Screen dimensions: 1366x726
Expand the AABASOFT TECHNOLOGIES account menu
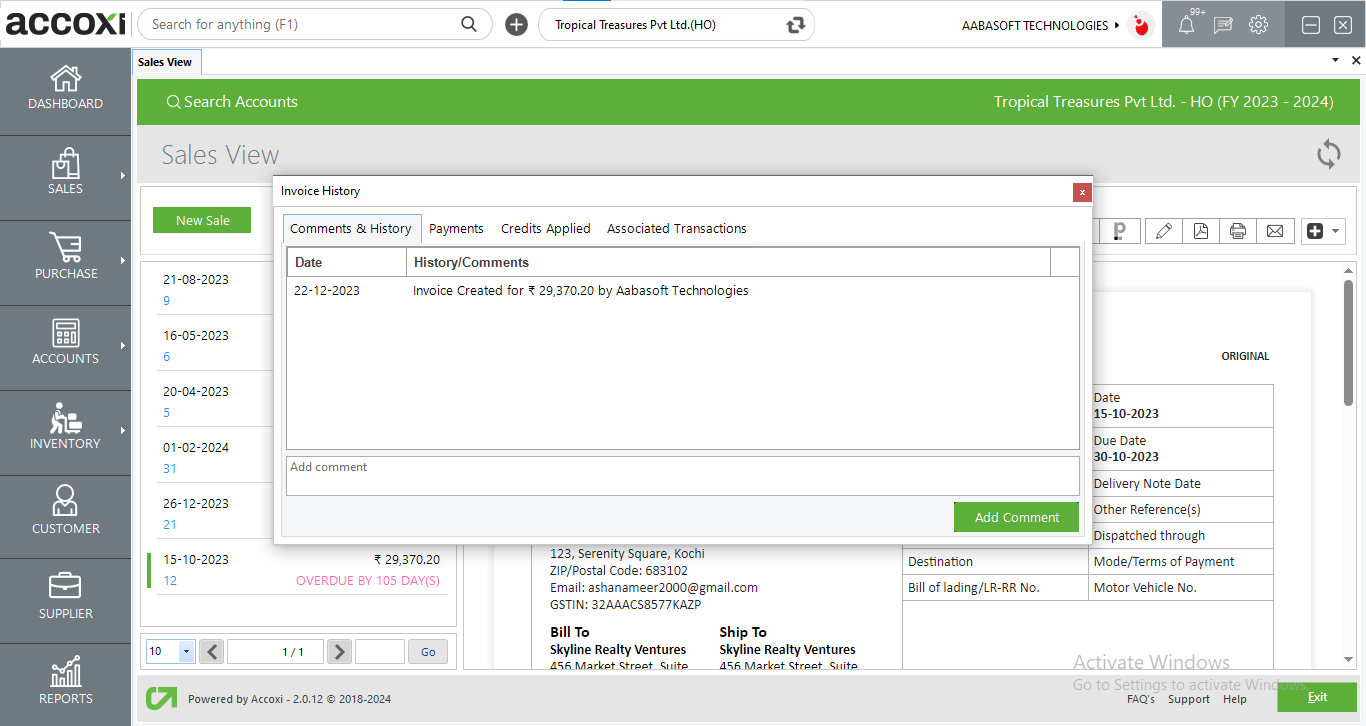(x=1040, y=25)
